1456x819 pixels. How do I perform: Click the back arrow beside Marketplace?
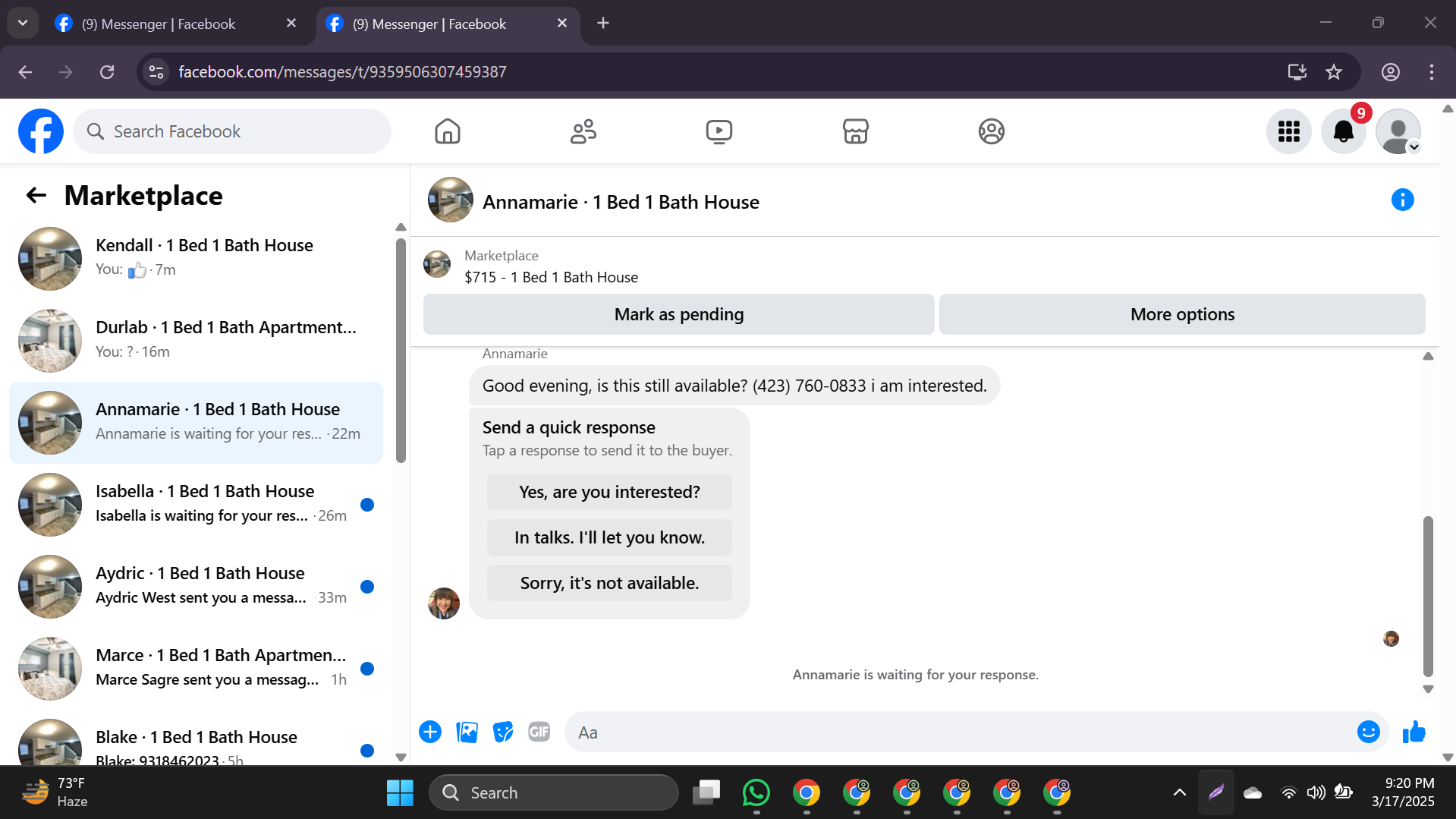coord(36,196)
